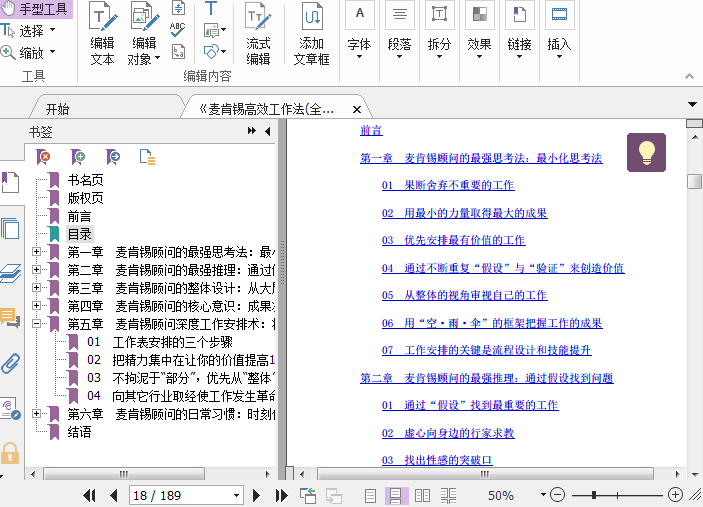The image size is (703, 507).
Task: Open the Pages thumbnail side panel icon
Action: (10, 228)
